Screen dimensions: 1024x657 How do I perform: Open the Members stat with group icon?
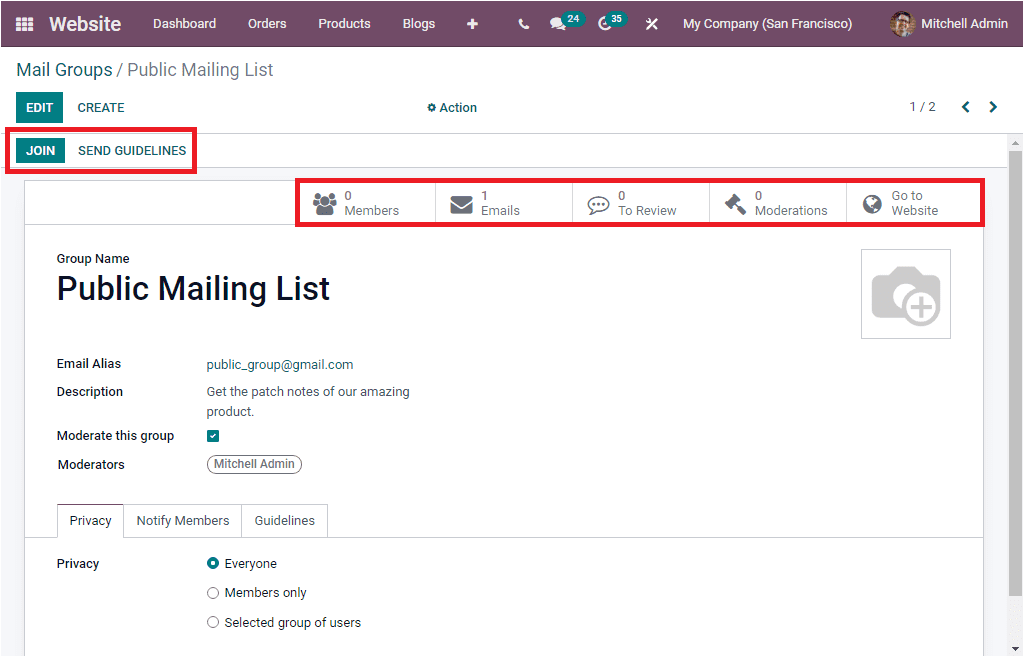(x=366, y=202)
